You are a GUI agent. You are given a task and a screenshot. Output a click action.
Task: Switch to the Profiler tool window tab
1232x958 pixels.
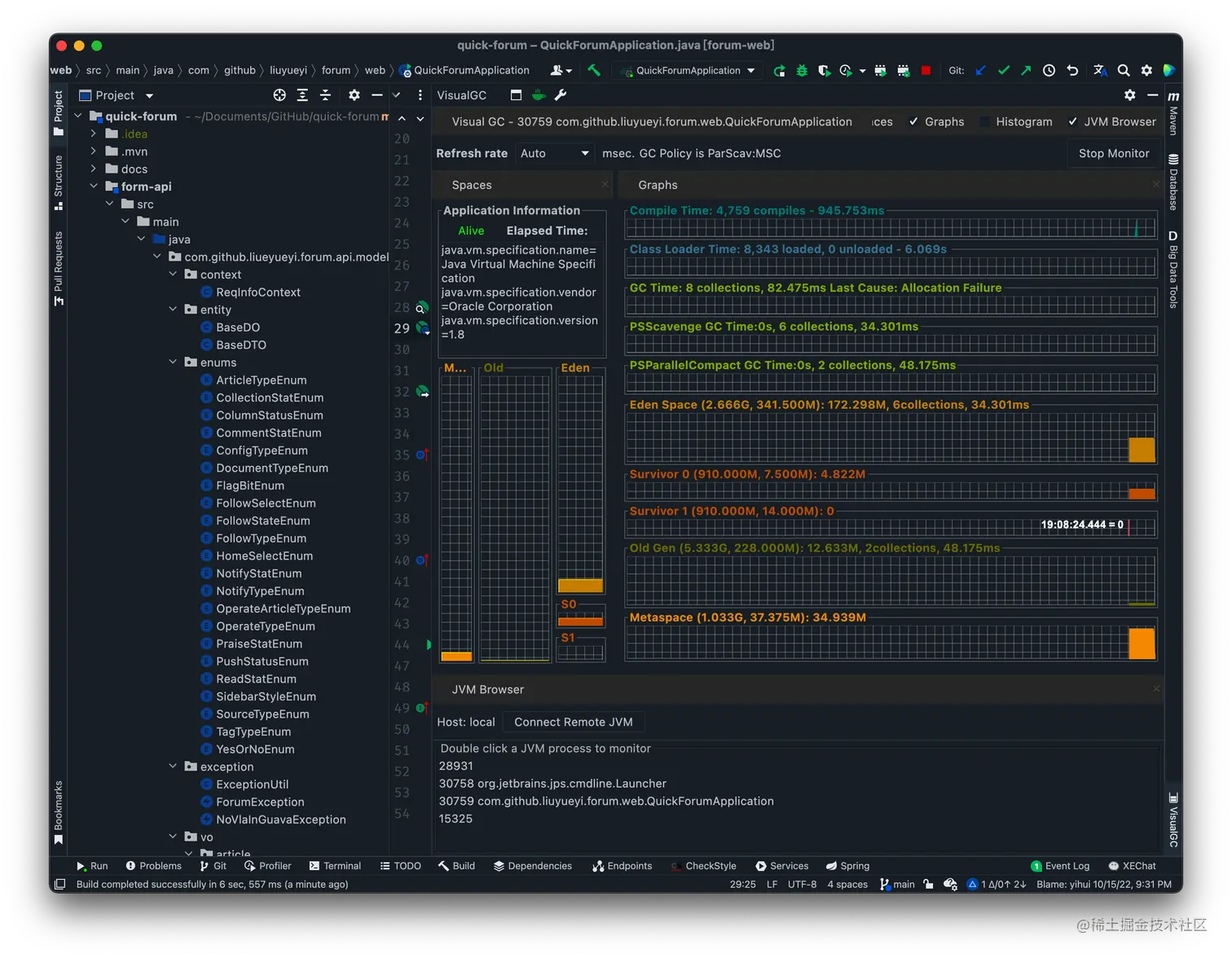point(268,866)
